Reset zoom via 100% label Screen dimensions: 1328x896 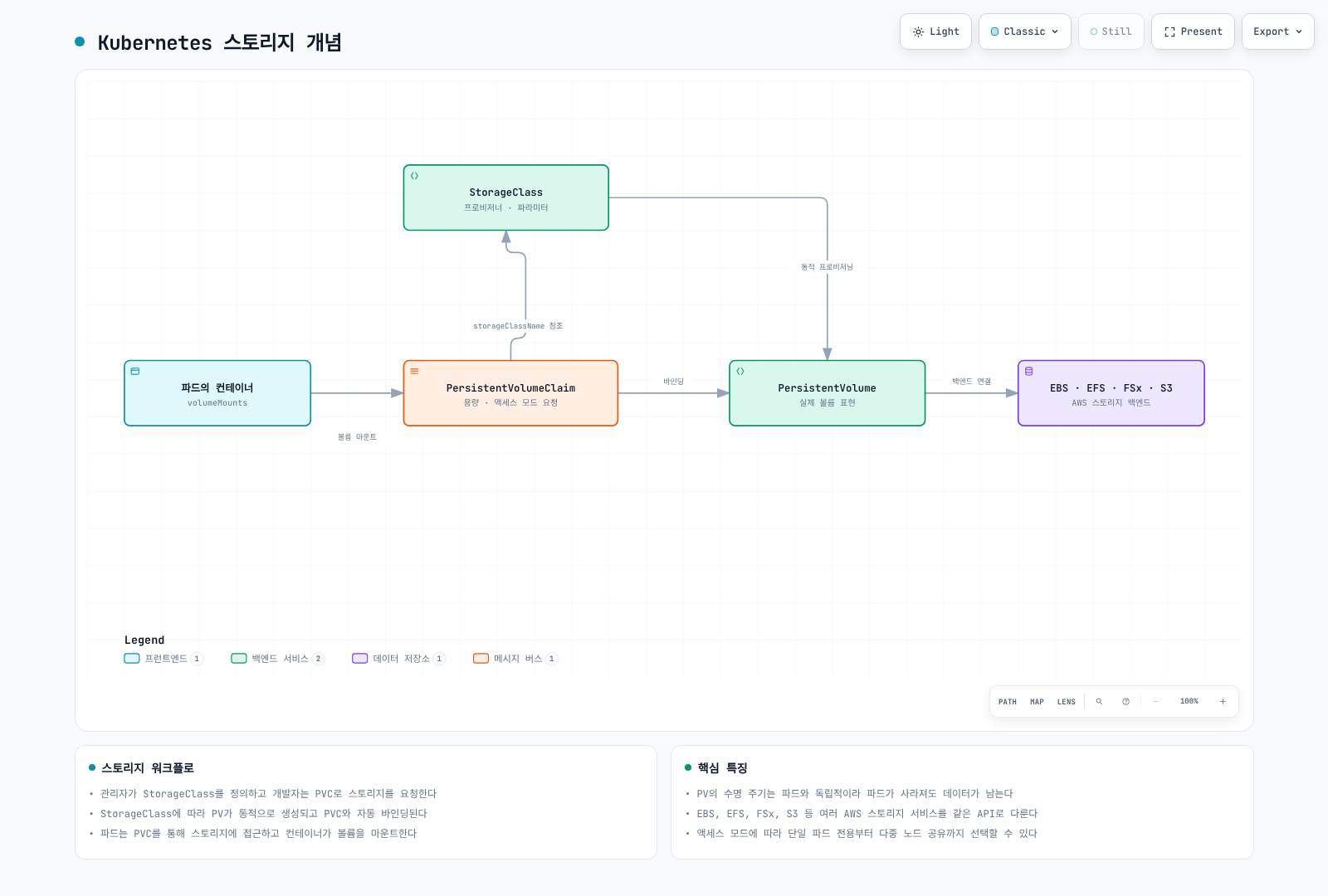click(1189, 702)
